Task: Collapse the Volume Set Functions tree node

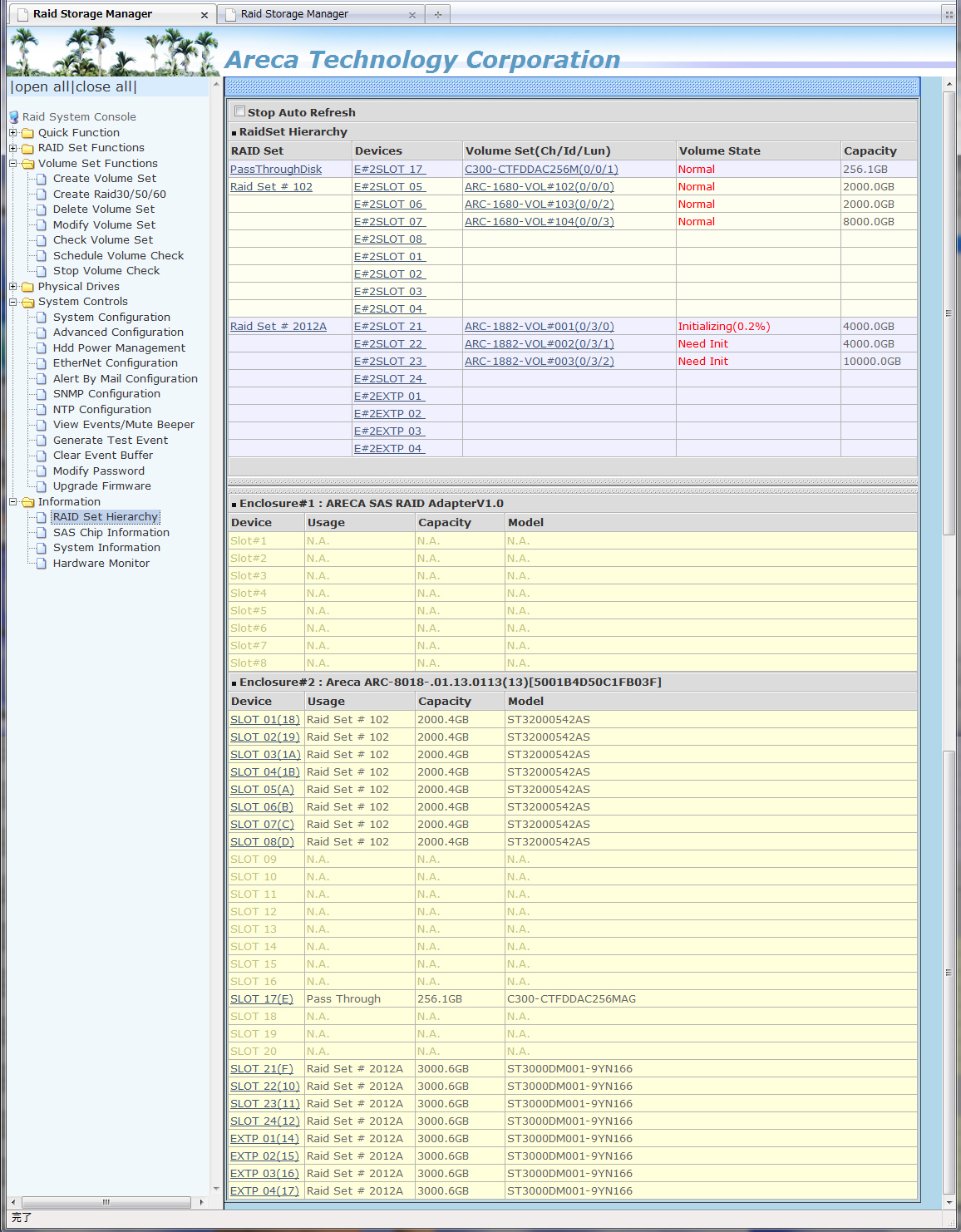Action: tap(13, 164)
